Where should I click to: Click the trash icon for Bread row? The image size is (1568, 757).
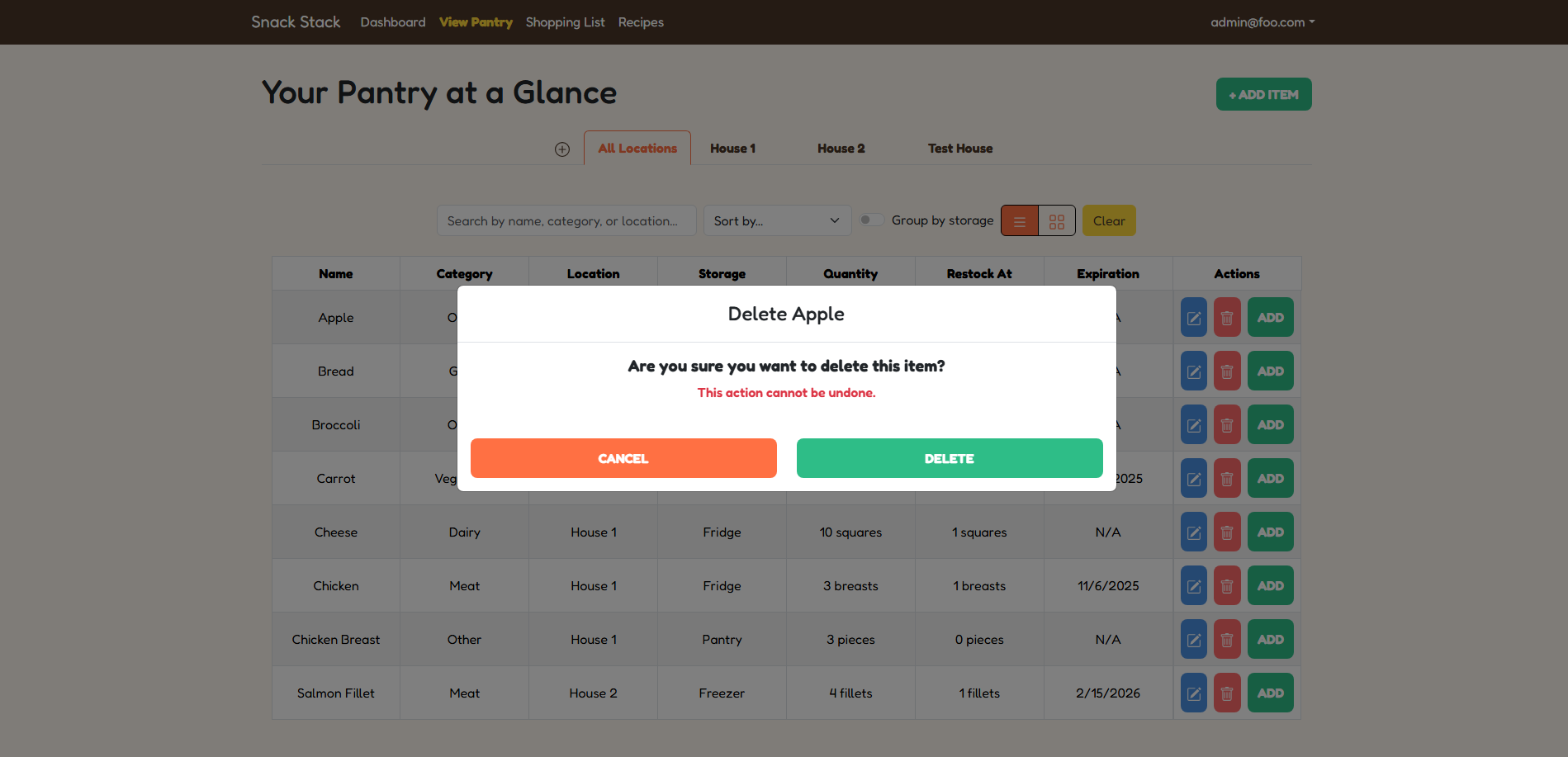coord(1226,371)
